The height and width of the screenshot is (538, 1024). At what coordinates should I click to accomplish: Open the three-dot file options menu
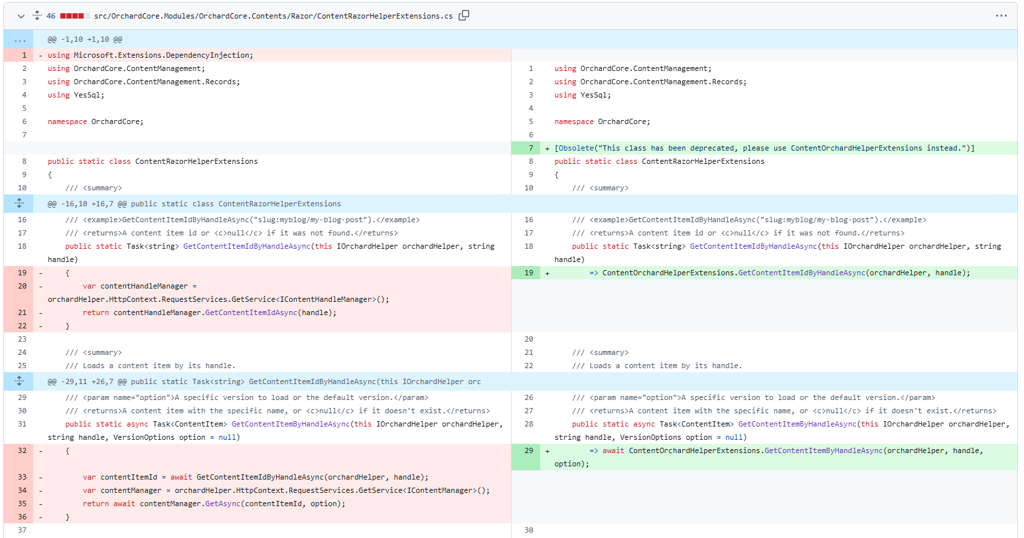click(x=1001, y=16)
